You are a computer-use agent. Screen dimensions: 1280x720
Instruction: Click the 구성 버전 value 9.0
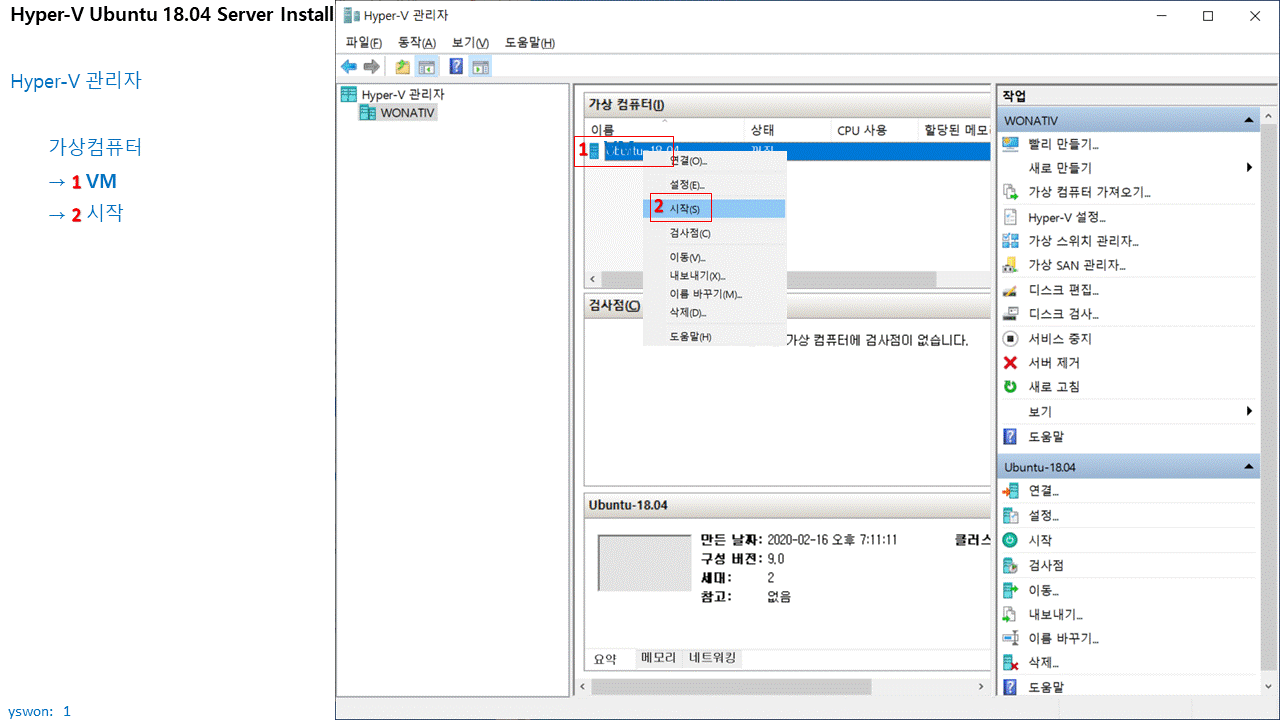pos(776,559)
